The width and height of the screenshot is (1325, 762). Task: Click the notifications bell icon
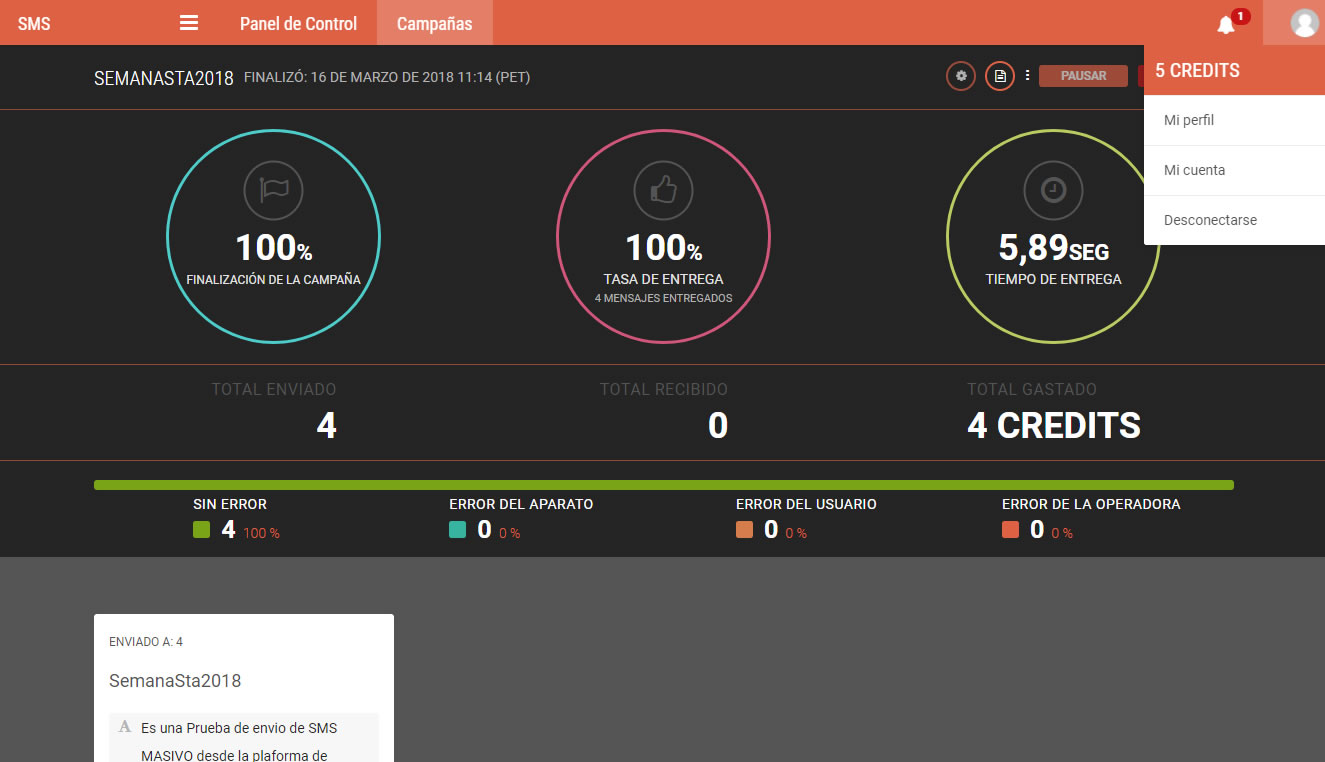pos(1226,25)
